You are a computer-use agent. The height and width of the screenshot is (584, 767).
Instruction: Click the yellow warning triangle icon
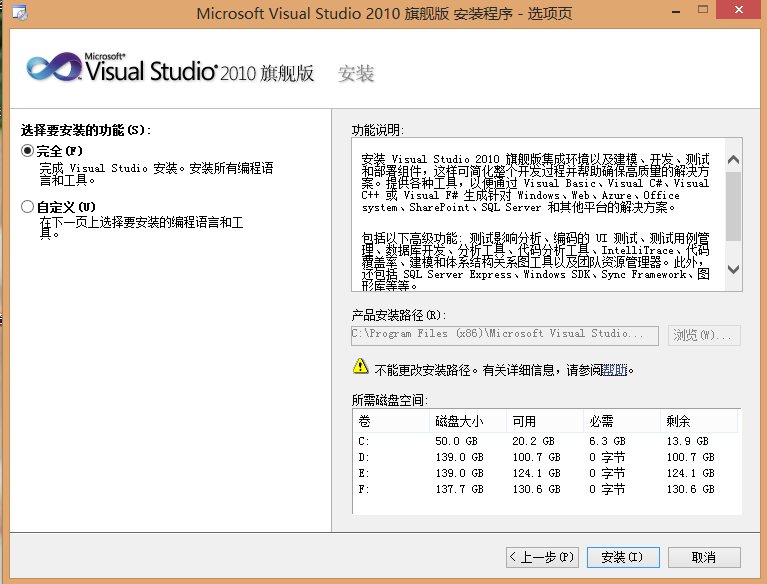[361, 366]
